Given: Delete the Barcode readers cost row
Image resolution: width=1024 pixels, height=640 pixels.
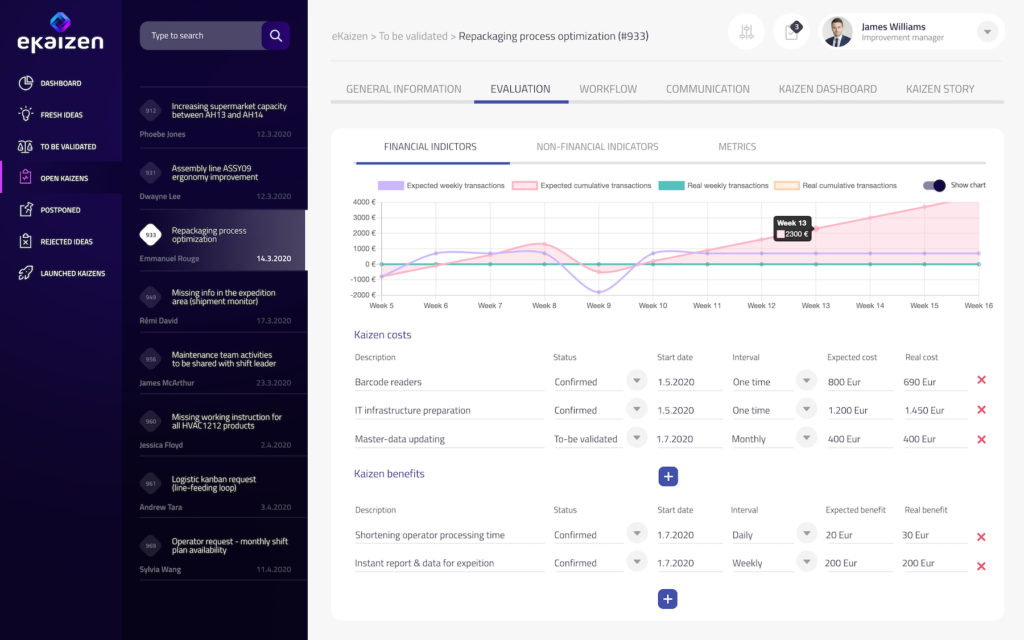Looking at the screenshot, I should pyautogui.click(x=981, y=380).
